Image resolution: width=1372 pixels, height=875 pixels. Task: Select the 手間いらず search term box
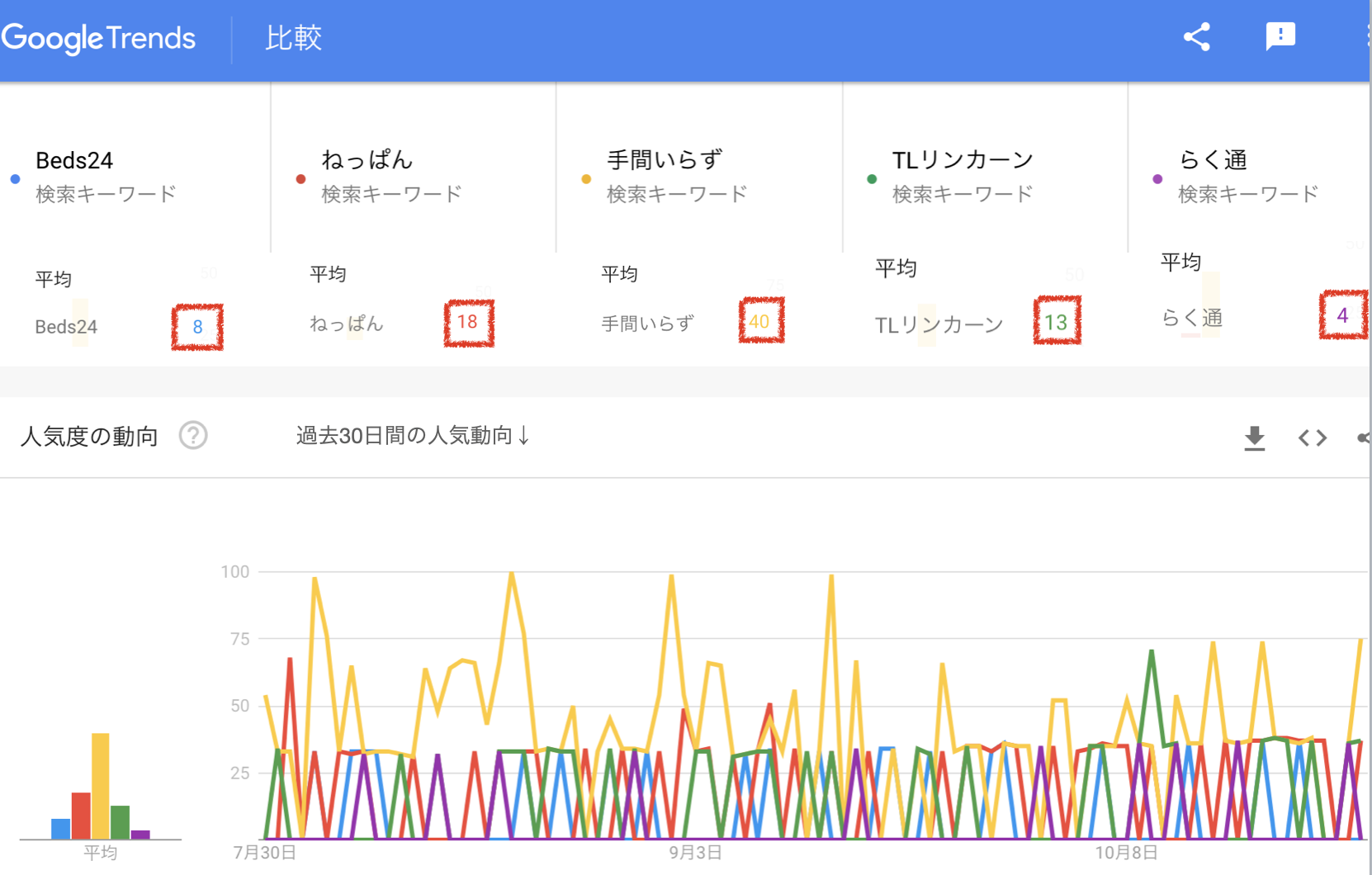698,175
